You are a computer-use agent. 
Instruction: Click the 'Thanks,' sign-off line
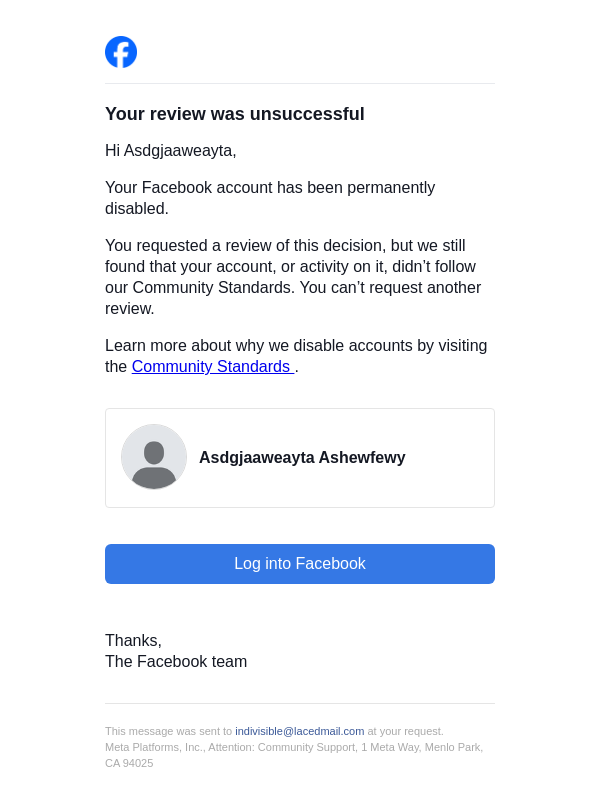tap(133, 641)
